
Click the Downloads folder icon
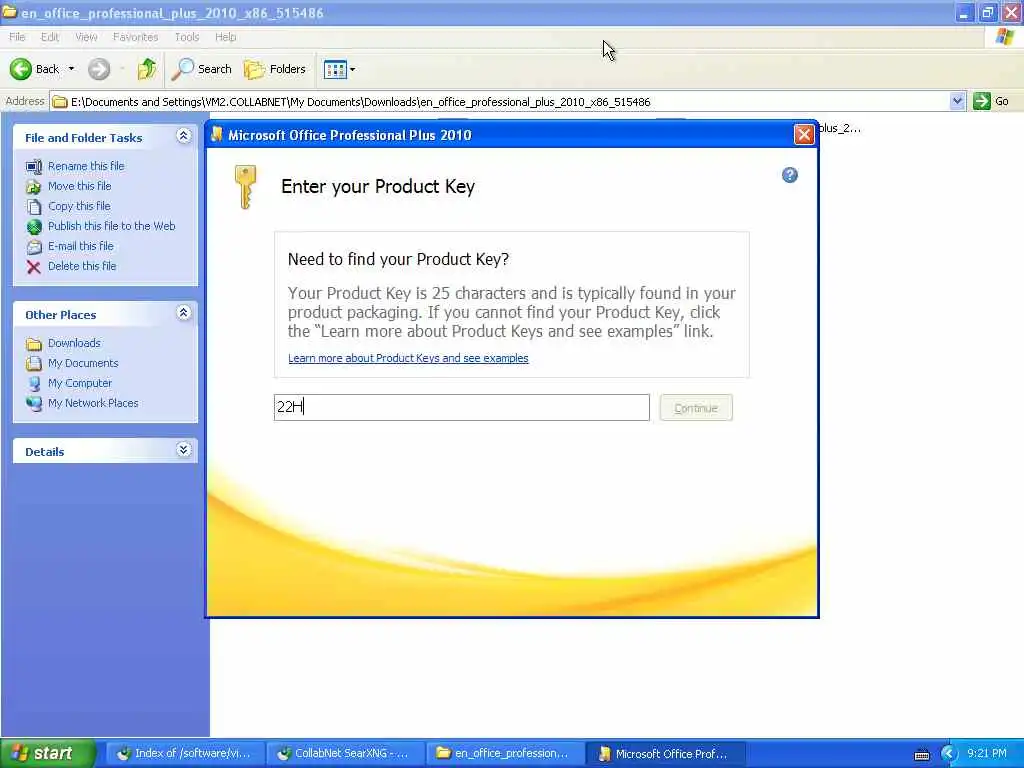(x=34, y=344)
